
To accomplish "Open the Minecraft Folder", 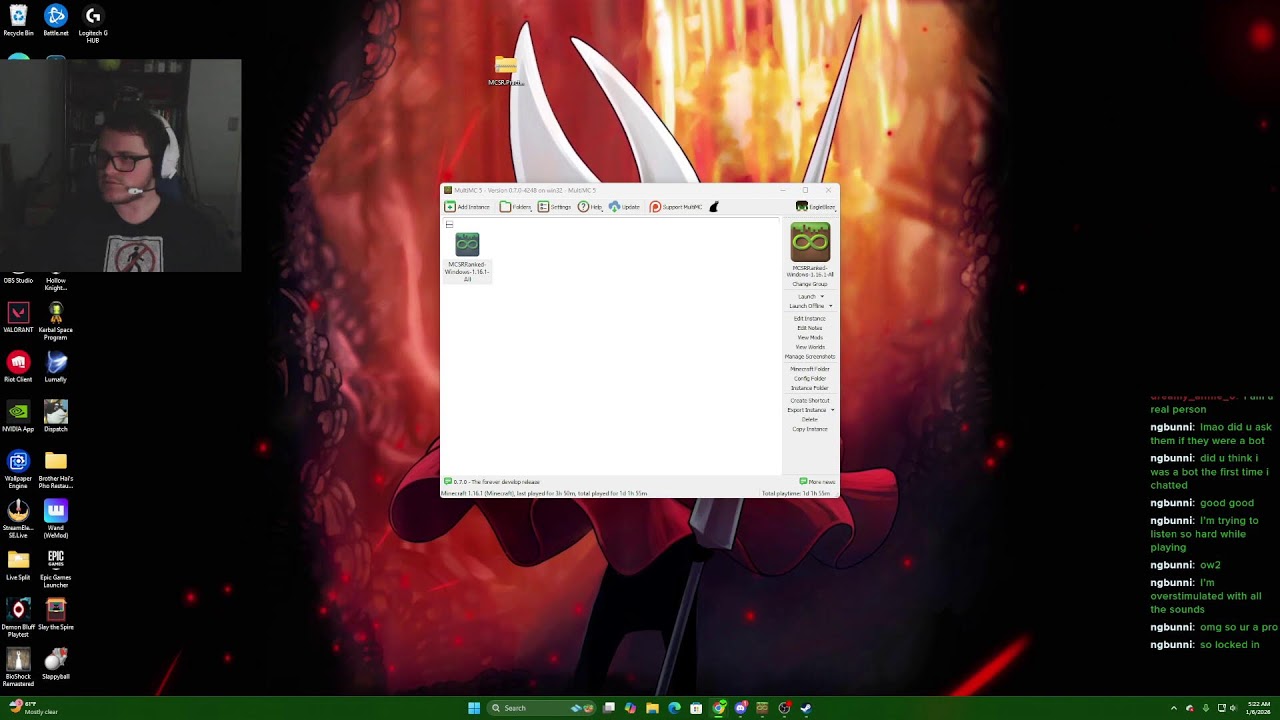I will tap(810, 369).
